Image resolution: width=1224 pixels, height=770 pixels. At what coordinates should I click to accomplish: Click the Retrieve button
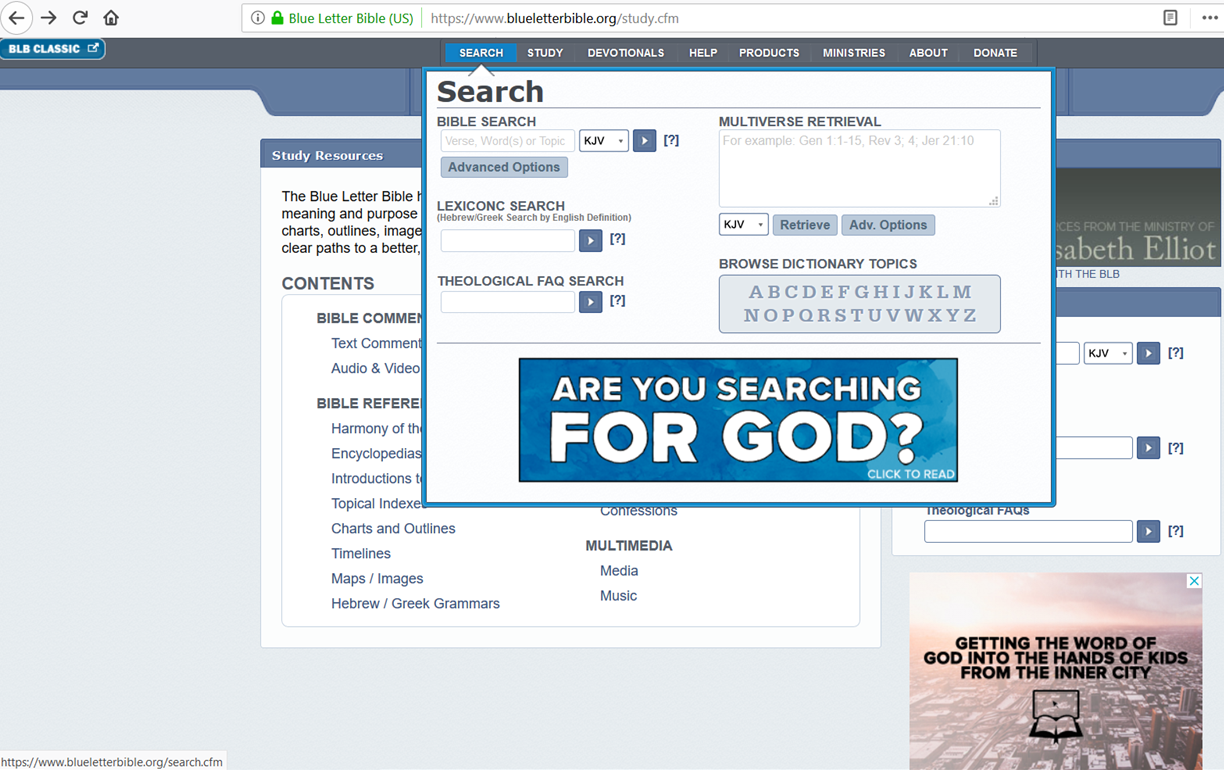(x=805, y=225)
